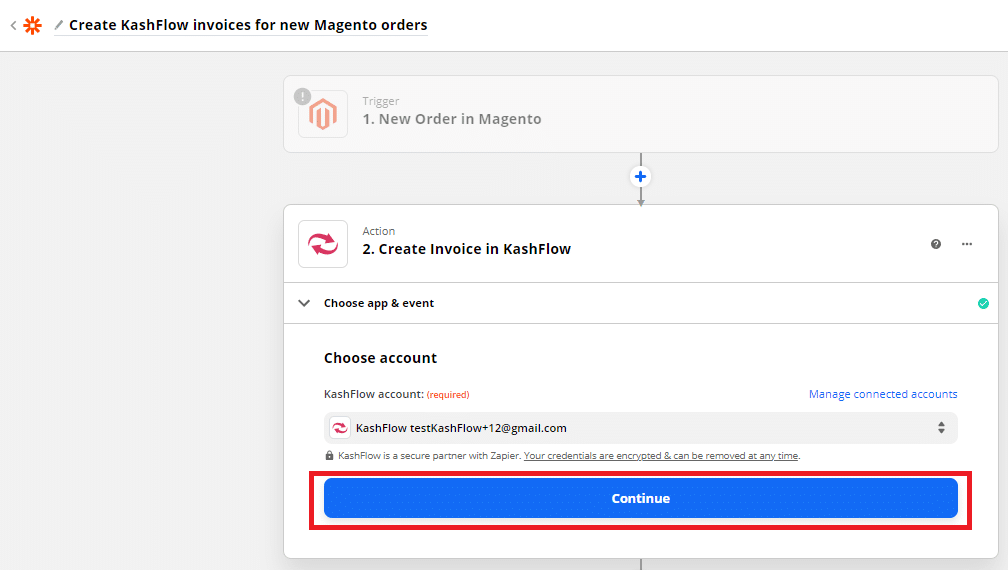Click the plus icon to add step
Viewport: 1008px width, 570px height.
[x=641, y=177]
